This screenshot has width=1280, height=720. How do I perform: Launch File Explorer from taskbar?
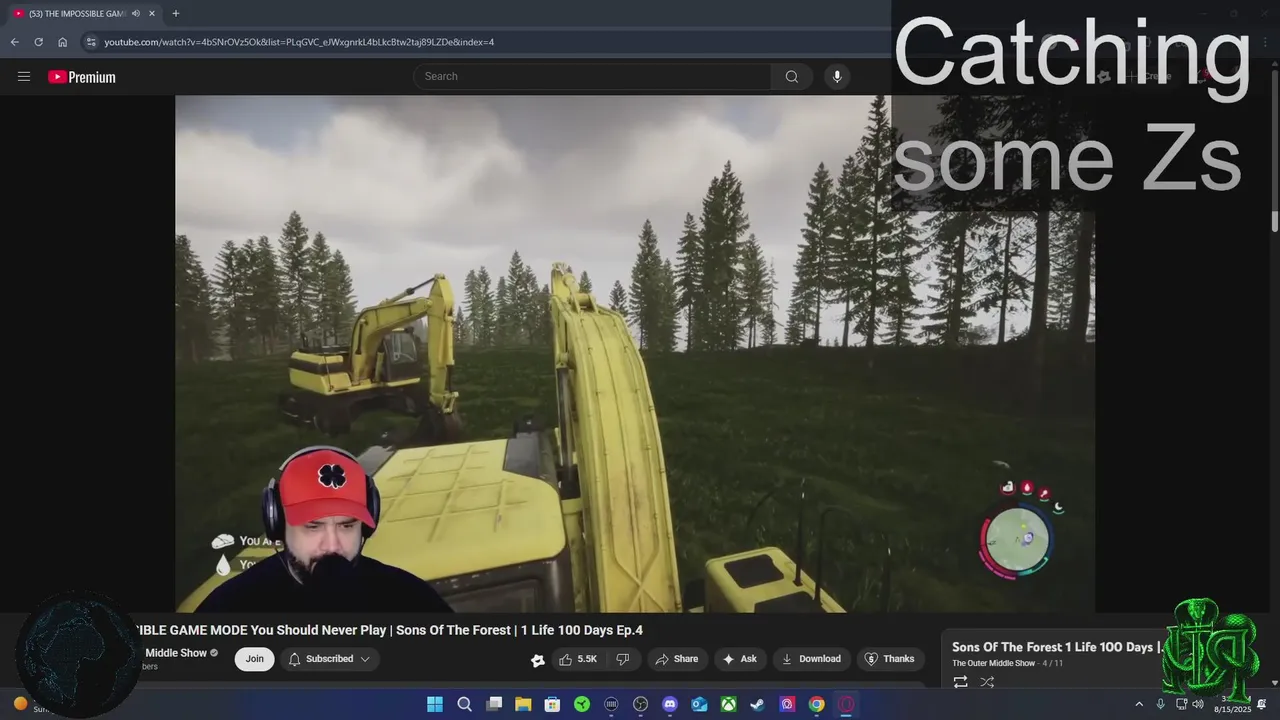[523, 704]
